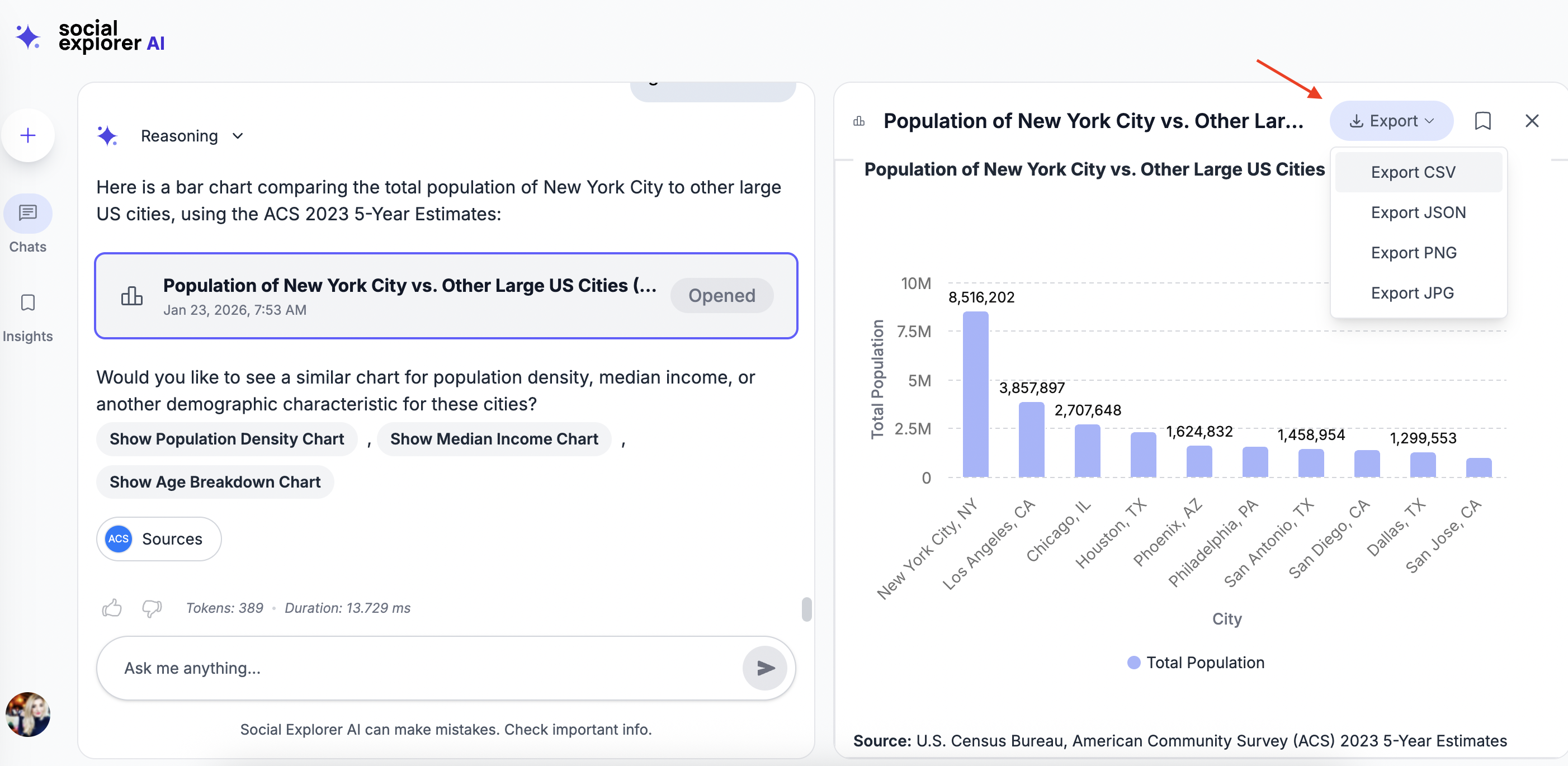The image size is (1568, 766).
Task: Click the Social Explorer AI logo
Action: pos(90,36)
